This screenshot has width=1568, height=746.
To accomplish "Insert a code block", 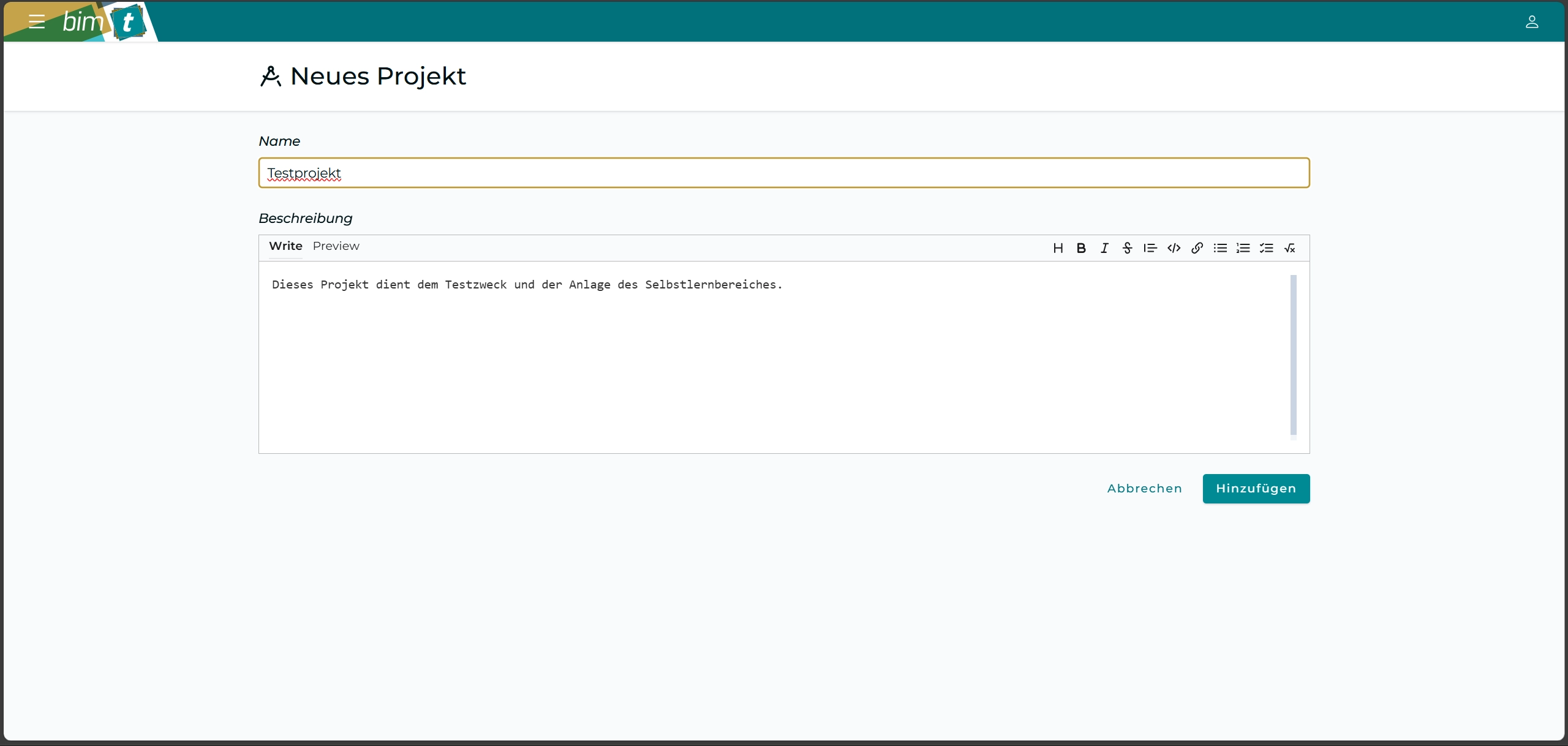I will coord(1174,248).
